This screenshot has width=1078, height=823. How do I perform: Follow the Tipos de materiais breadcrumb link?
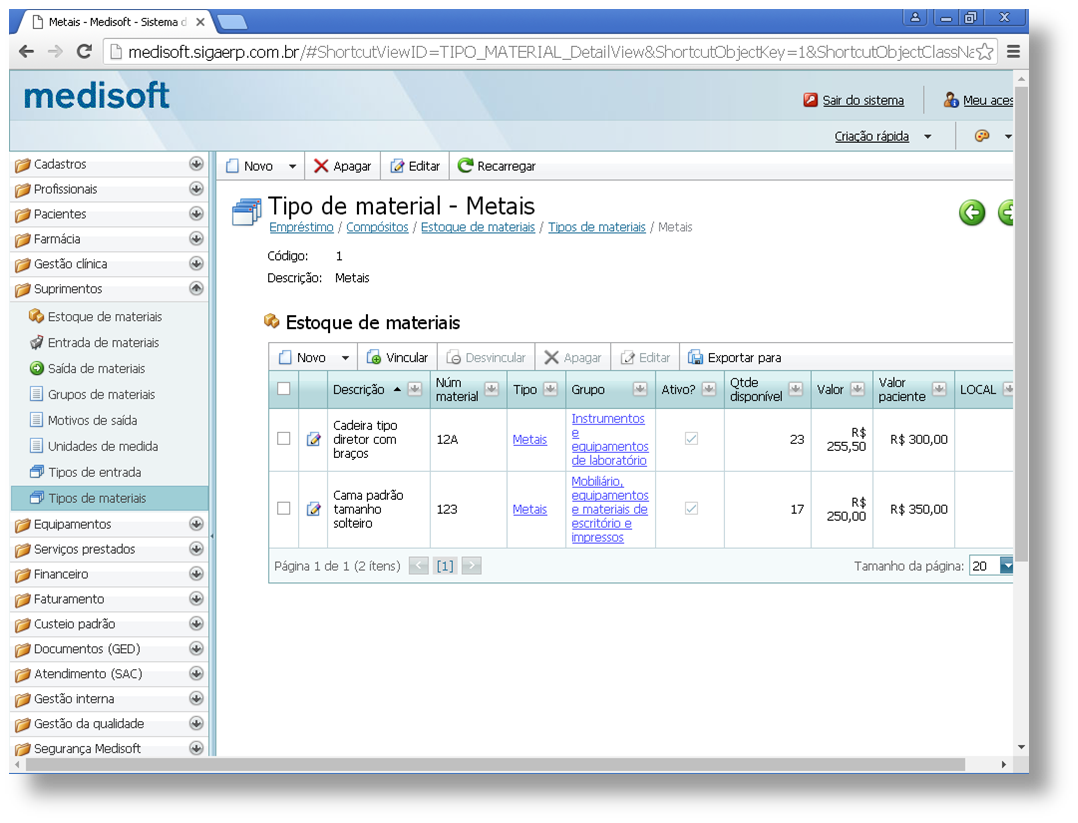click(x=597, y=227)
